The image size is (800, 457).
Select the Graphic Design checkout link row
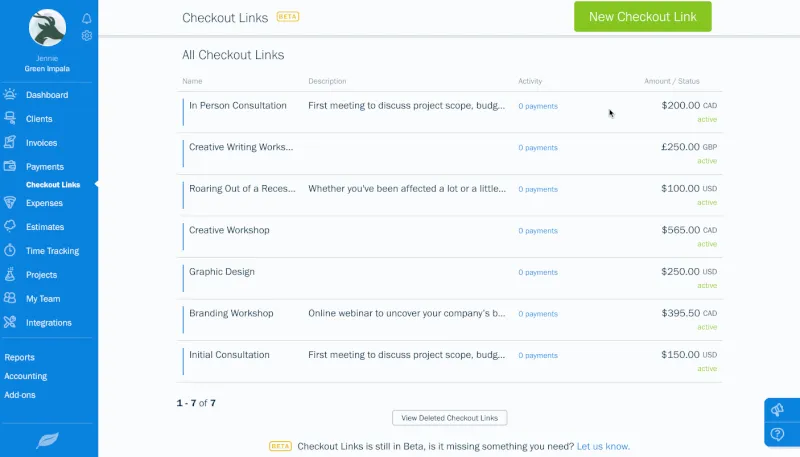[x=222, y=272]
